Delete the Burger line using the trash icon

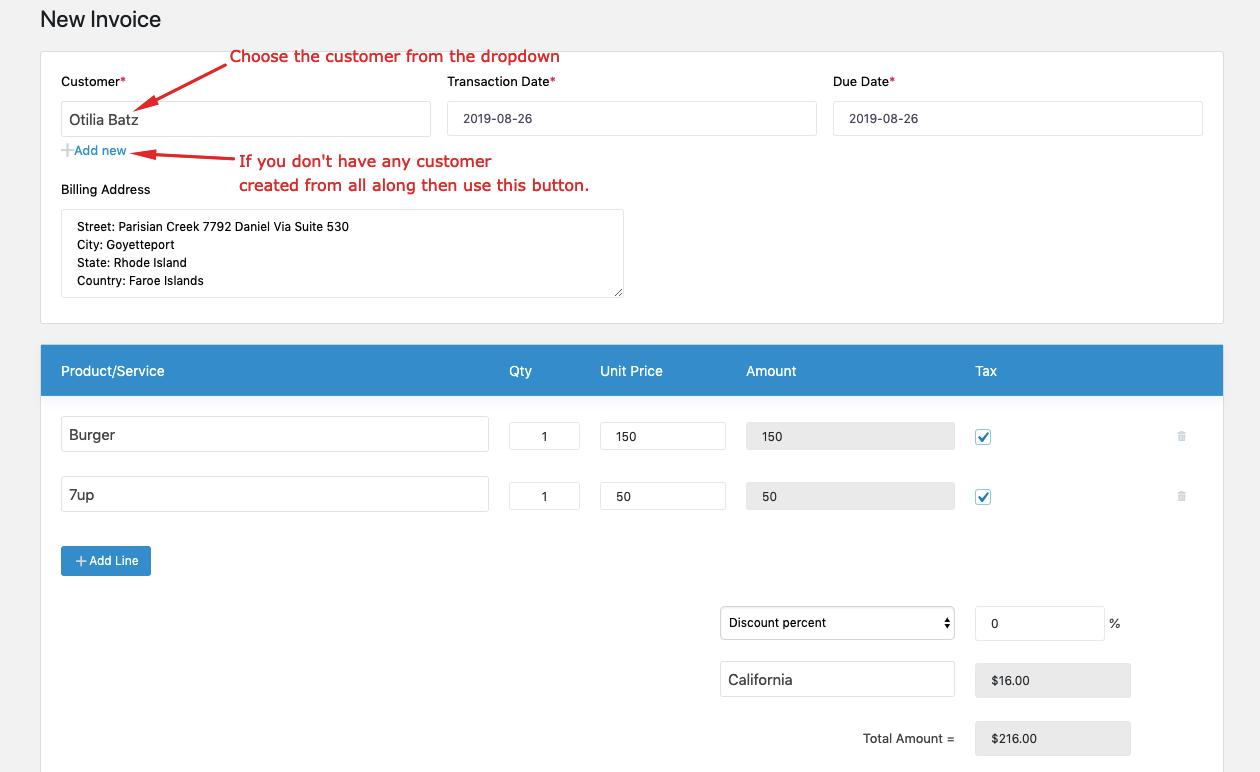coord(1181,436)
